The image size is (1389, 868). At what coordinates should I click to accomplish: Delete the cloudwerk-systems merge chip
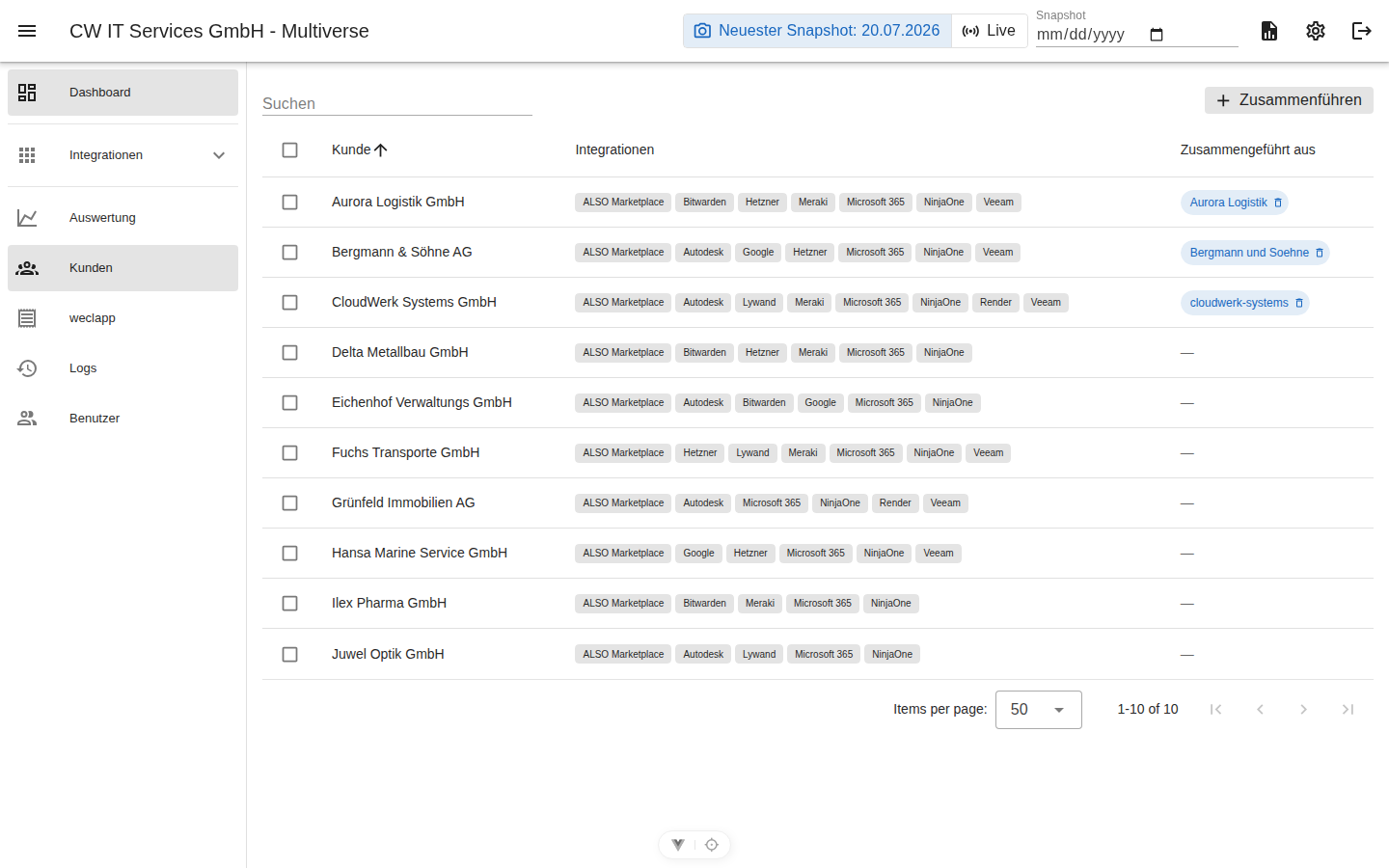pos(1299,303)
